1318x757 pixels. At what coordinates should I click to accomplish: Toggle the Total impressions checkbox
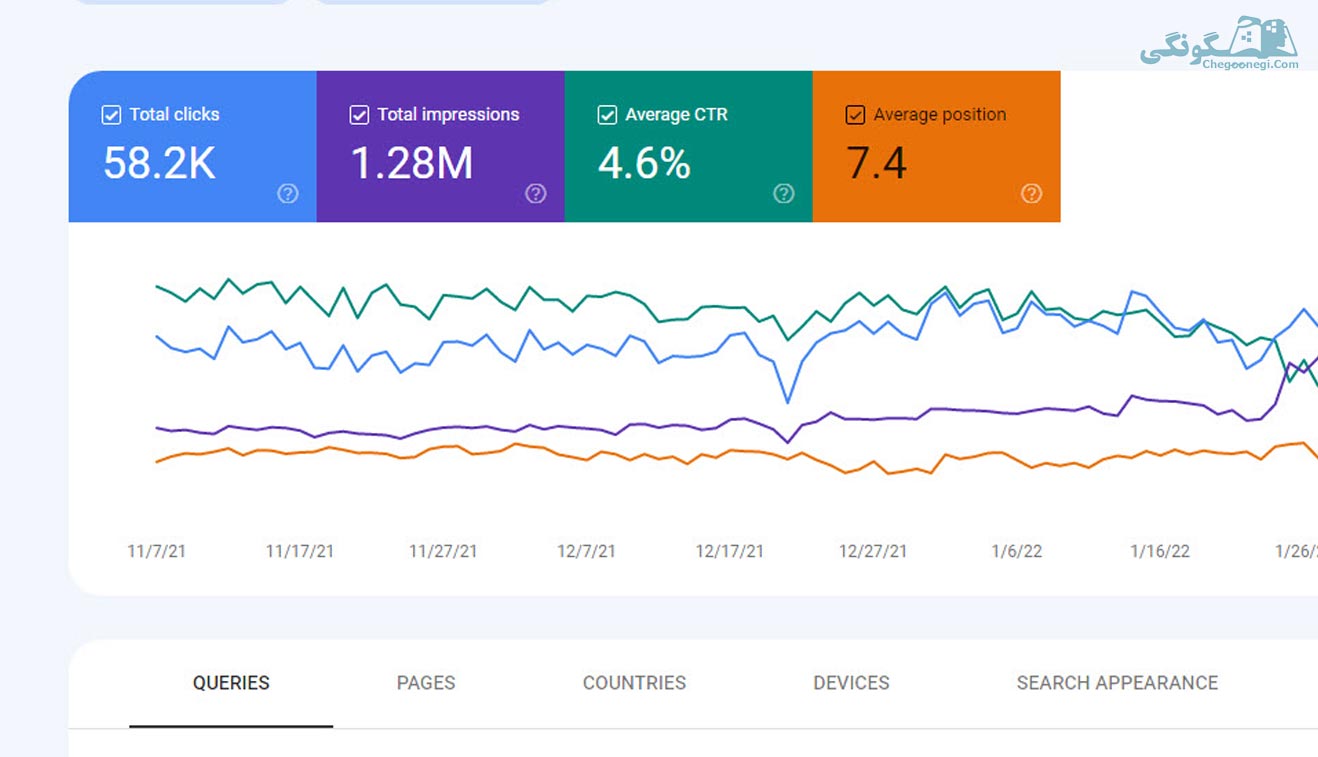tap(359, 115)
